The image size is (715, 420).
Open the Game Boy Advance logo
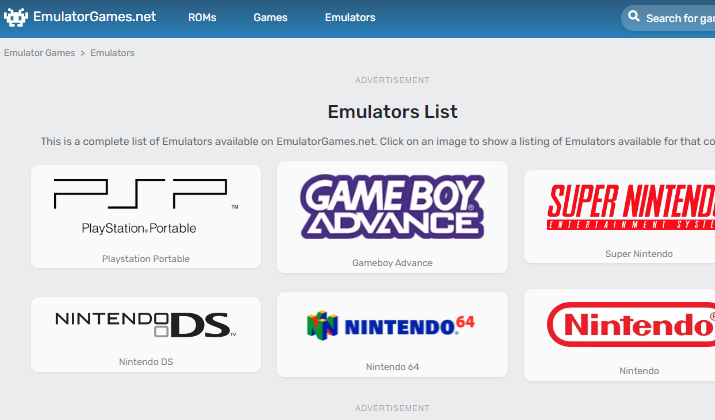tap(392, 207)
